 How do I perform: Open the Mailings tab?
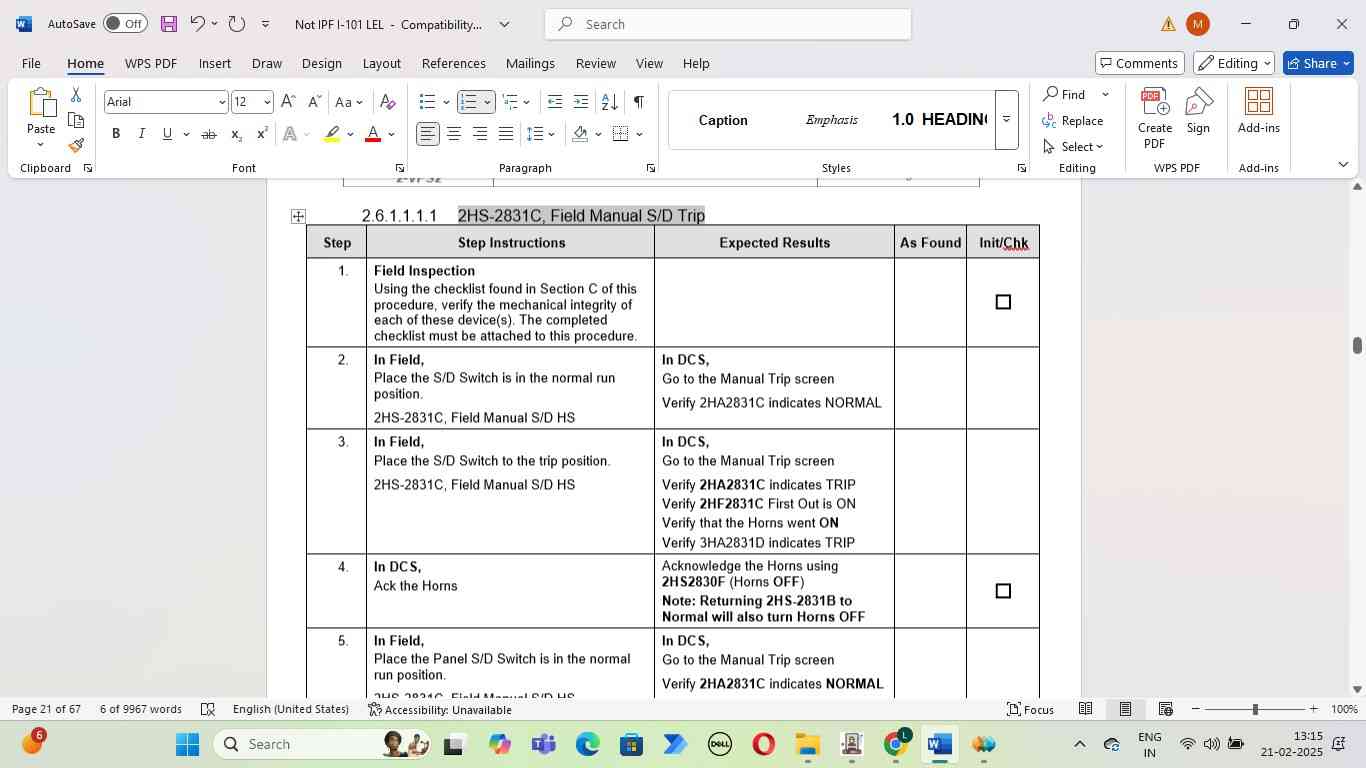click(530, 63)
